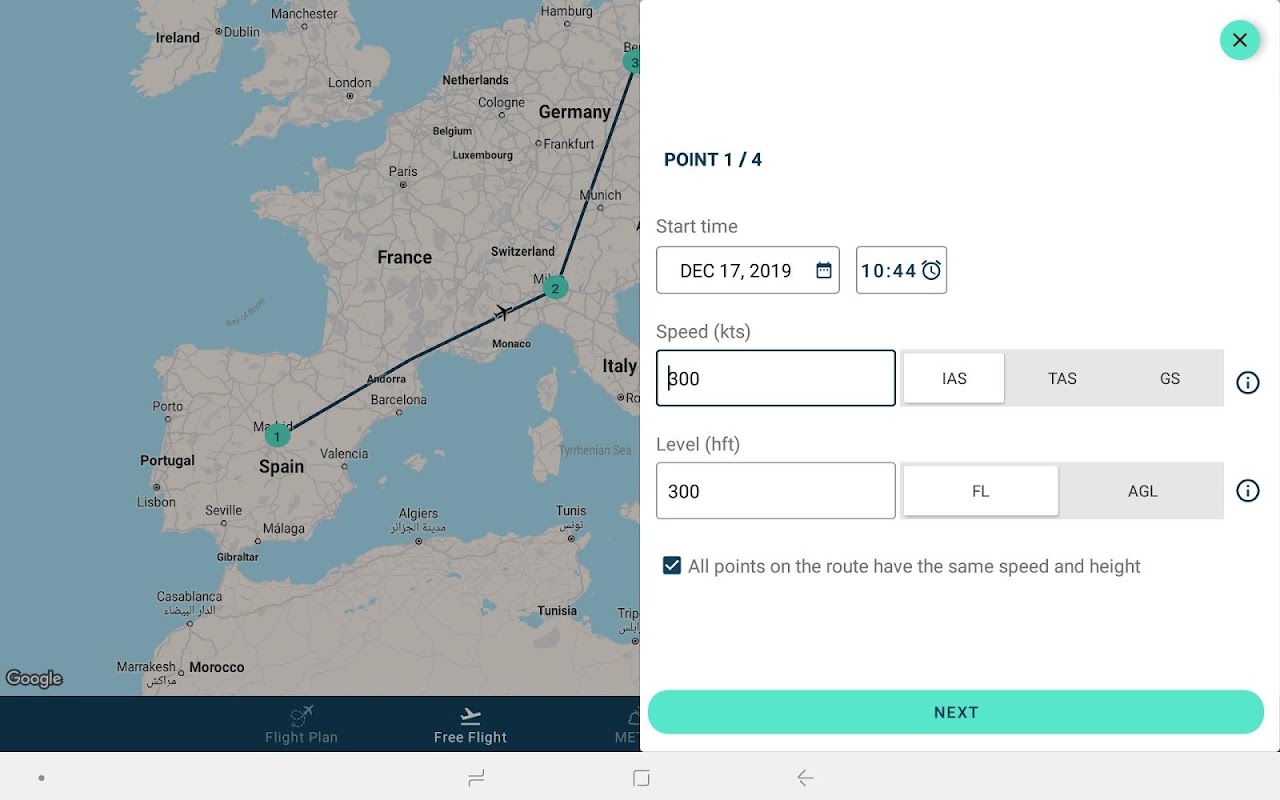Select FL level reference
Viewport: 1280px width, 800px height.
click(980, 491)
